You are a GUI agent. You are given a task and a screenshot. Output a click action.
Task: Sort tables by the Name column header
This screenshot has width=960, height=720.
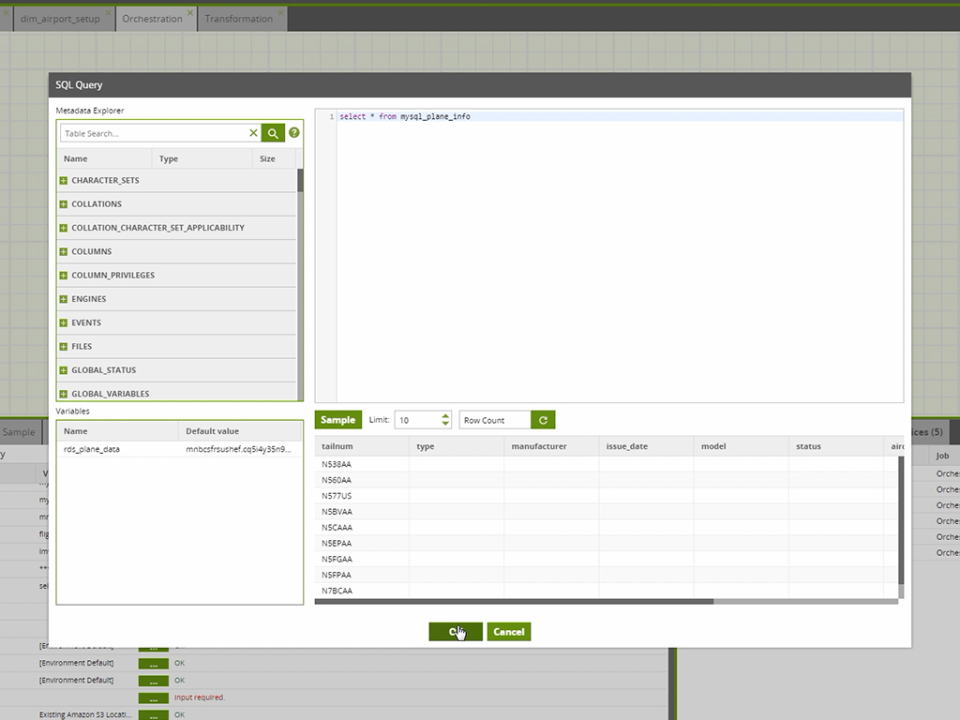(x=76, y=158)
